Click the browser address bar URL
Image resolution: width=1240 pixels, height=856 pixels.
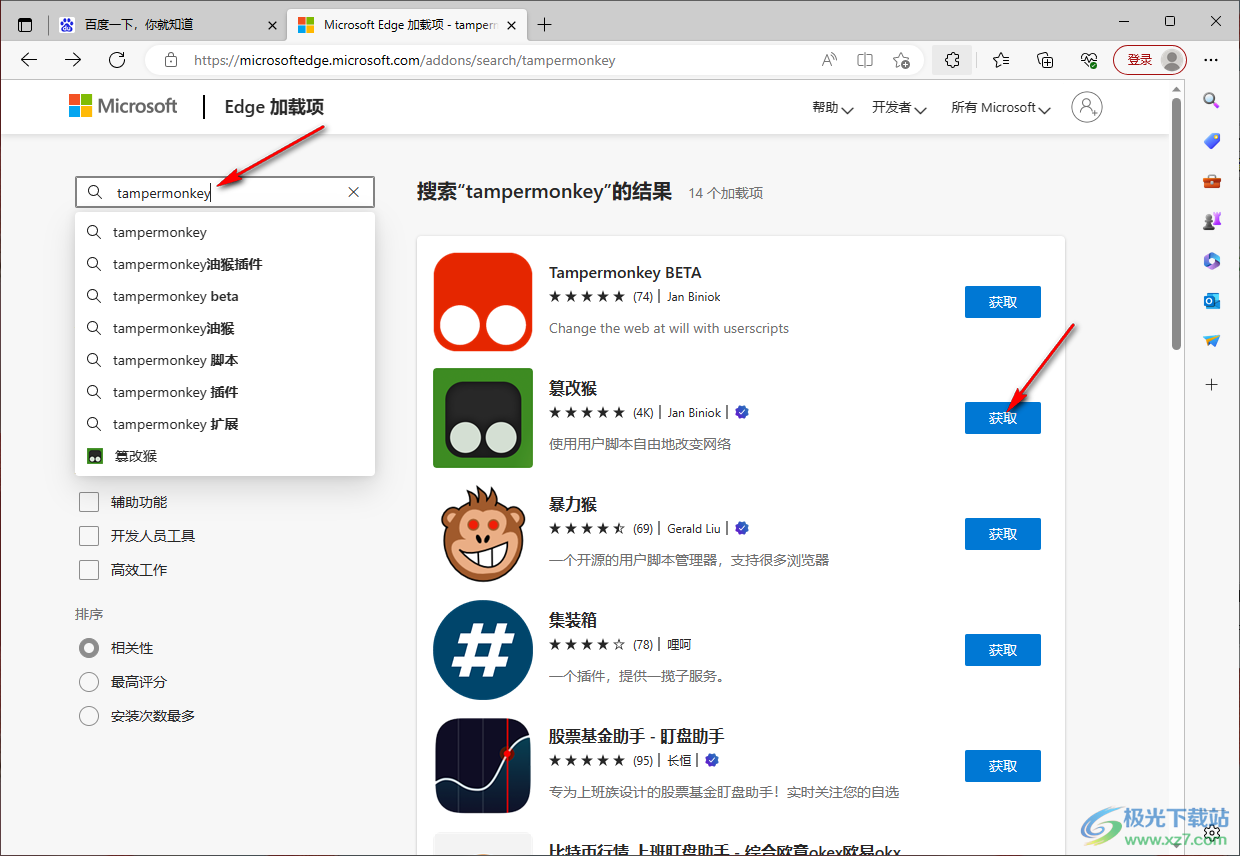[404, 60]
